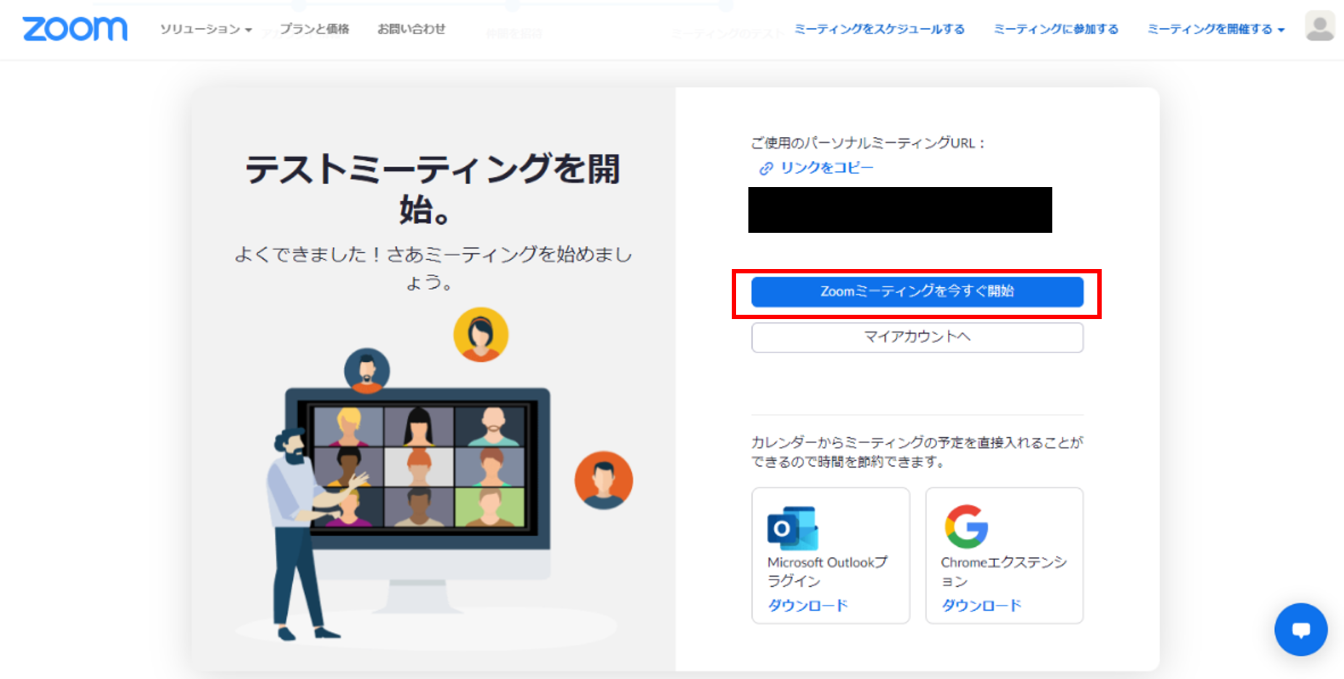Download the Chrome extension
Screen dimensions: 1344x679
(x=982, y=605)
